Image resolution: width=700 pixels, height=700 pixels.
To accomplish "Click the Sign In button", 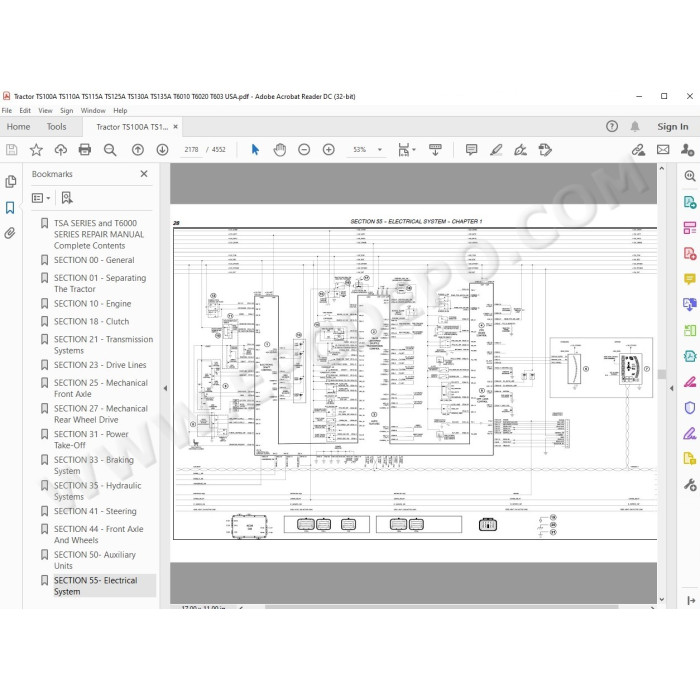I will click(672, 127).
